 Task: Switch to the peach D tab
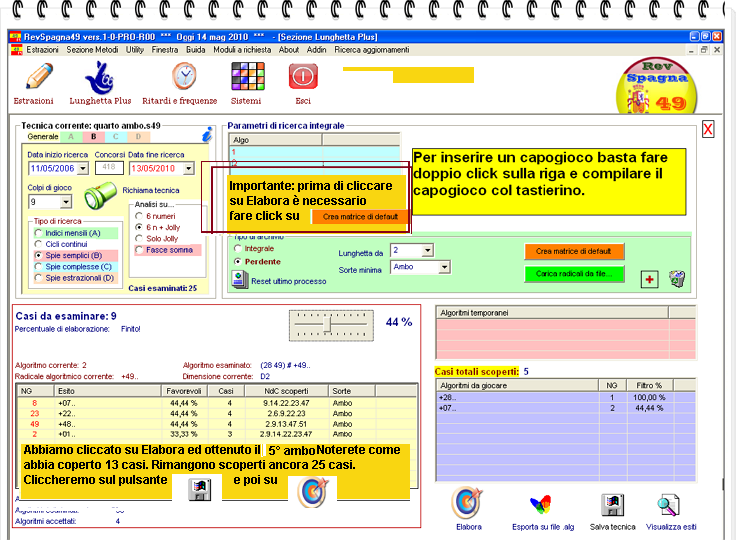[x=138, y=137]
